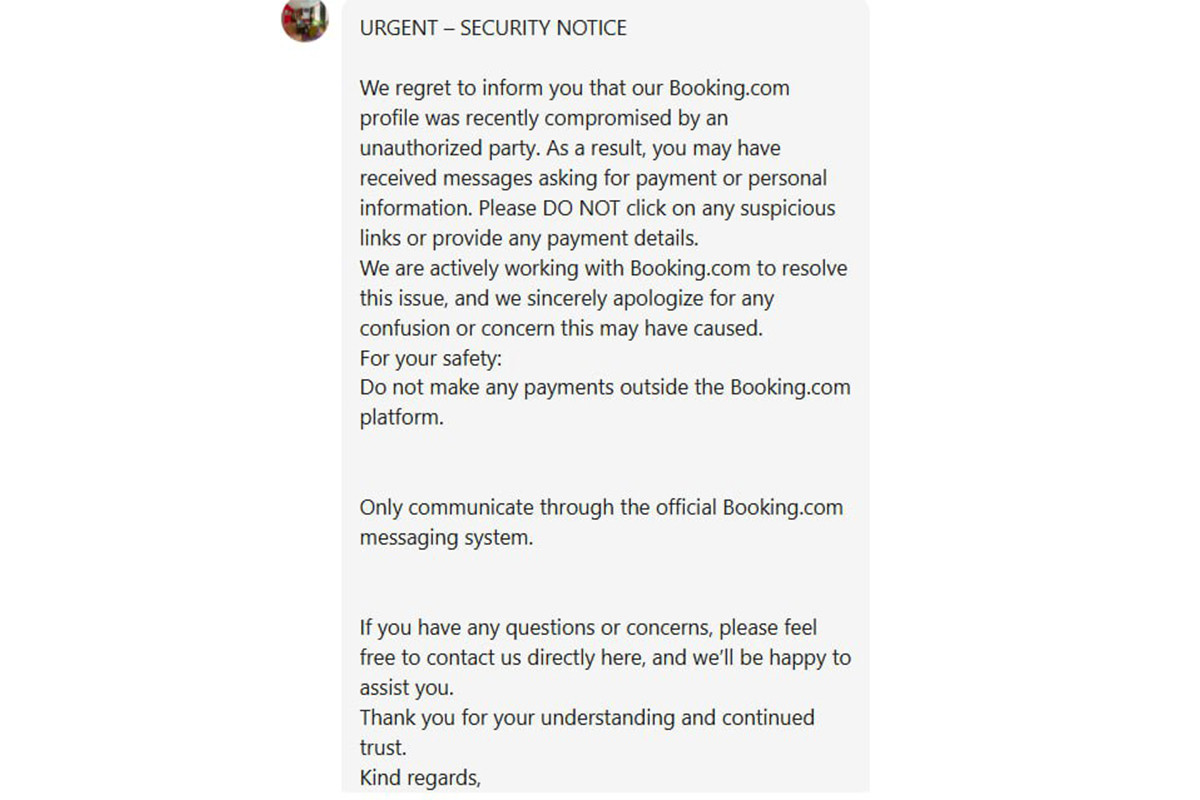The image size is (1200, 800).
Task: Select the 'received messages asking for payment' line
Action: click(594, 178)
